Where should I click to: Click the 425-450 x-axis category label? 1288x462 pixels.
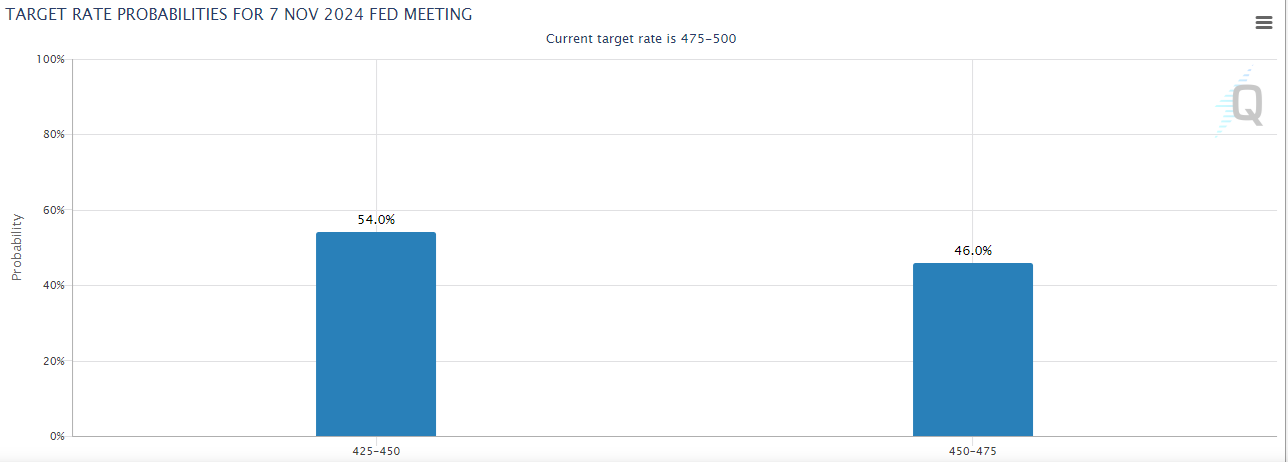click(x=376, y=451)
